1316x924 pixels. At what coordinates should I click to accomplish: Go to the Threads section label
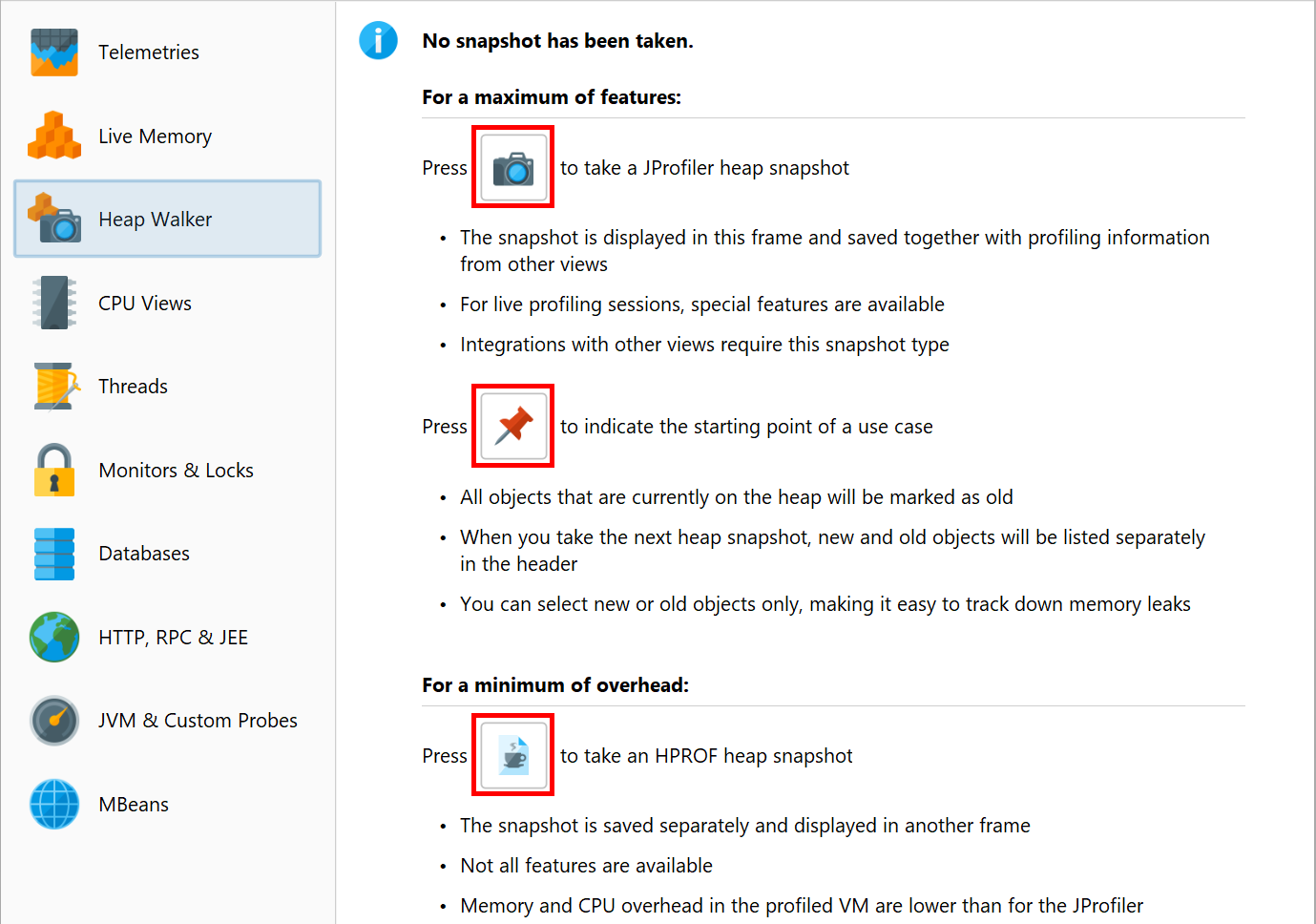coord(133,387)
